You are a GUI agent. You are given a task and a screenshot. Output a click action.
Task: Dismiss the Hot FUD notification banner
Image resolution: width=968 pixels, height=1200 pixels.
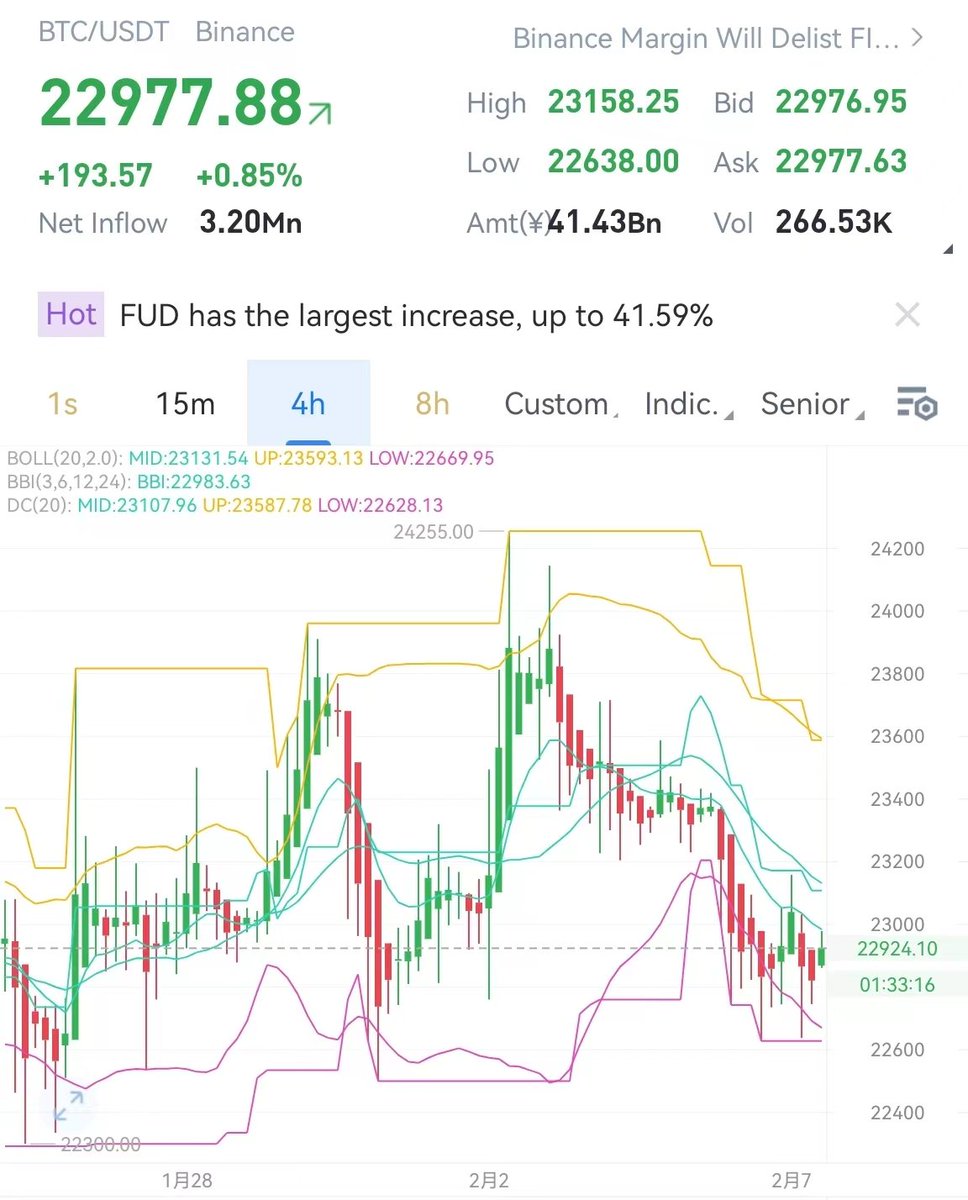click(x=907, y=316)
